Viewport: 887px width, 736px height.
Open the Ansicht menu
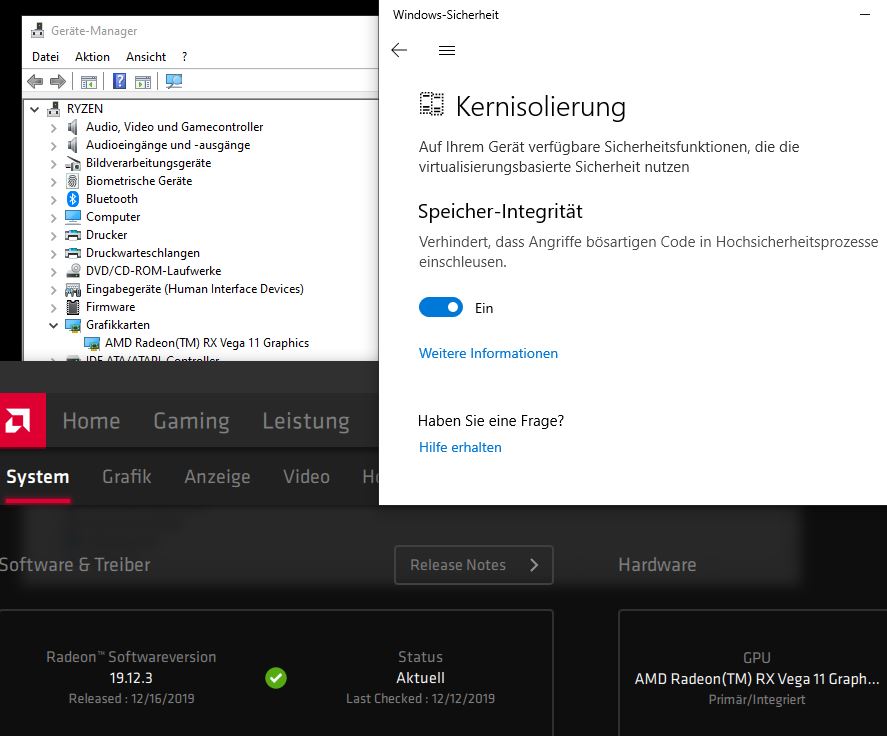click(x=146, y=57)
